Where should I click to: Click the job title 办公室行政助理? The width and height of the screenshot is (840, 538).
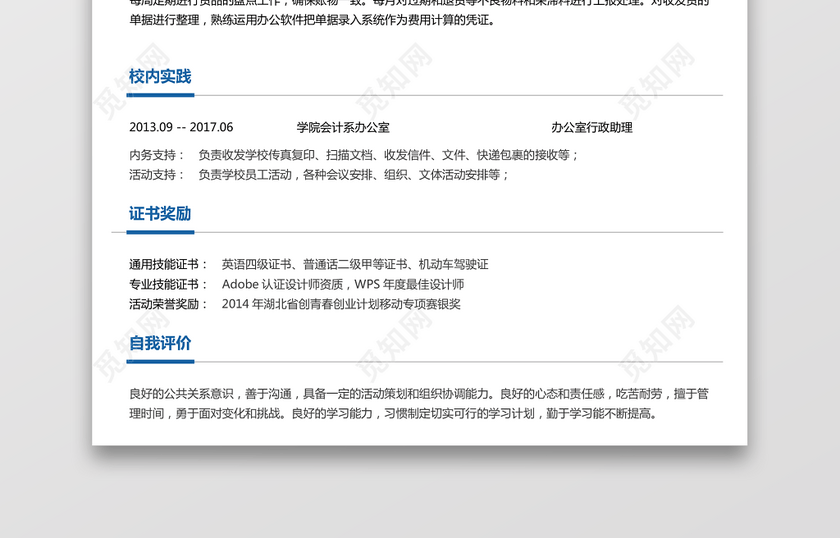pos(591,127)
